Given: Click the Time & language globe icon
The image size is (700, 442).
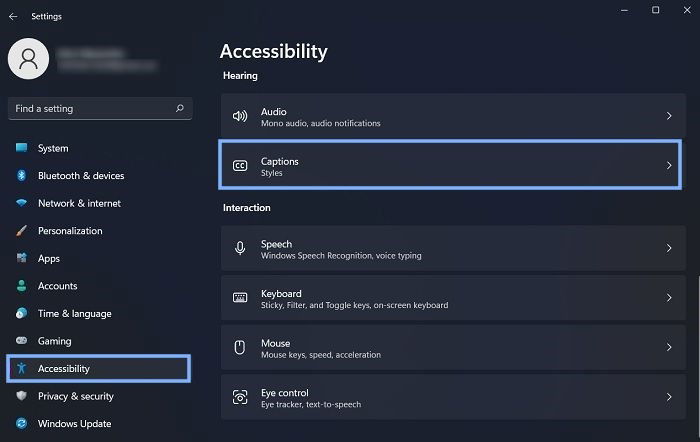Looking at the screenshot, I should pos(21,313).
